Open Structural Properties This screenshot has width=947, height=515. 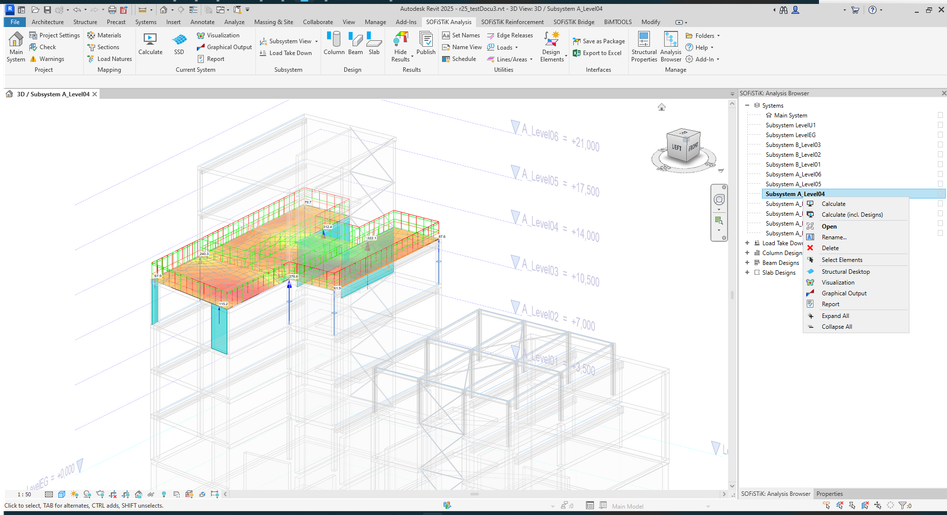click(644, 47)
